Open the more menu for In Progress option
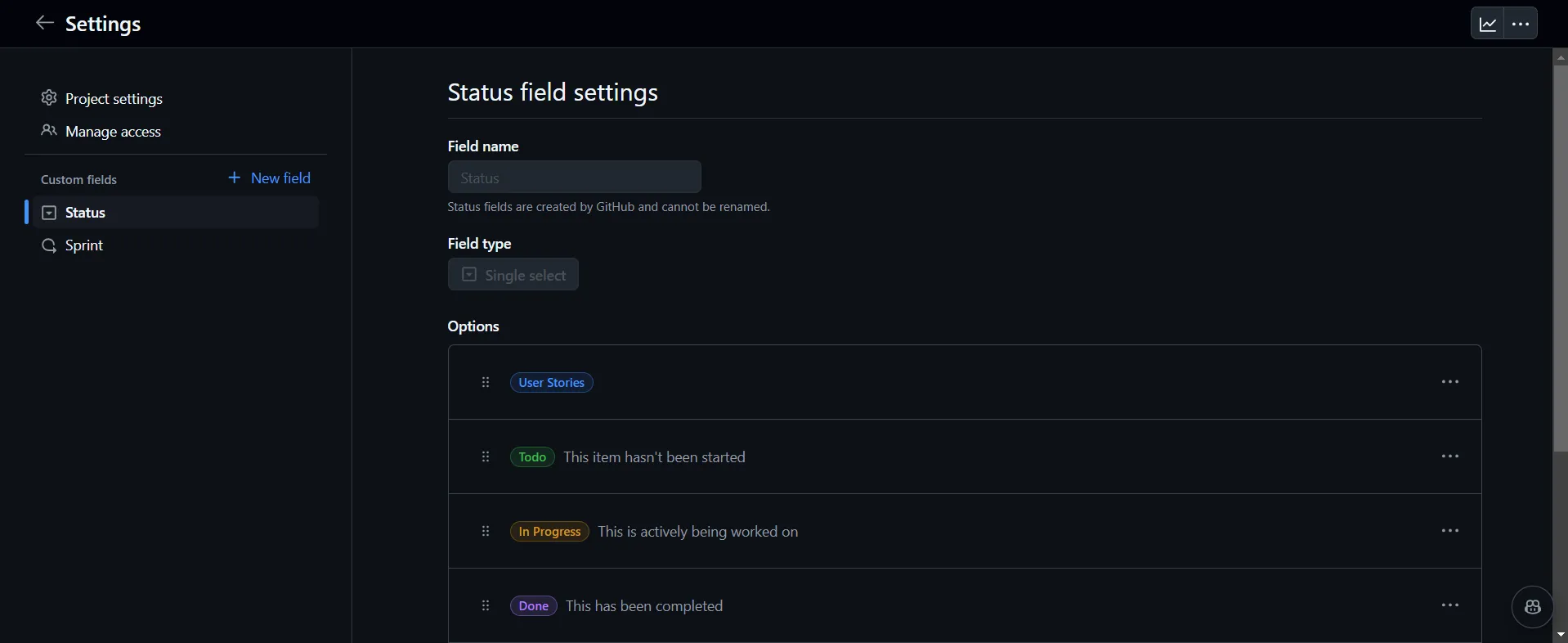1568x643 pixels. click(x=1450, y=531)
